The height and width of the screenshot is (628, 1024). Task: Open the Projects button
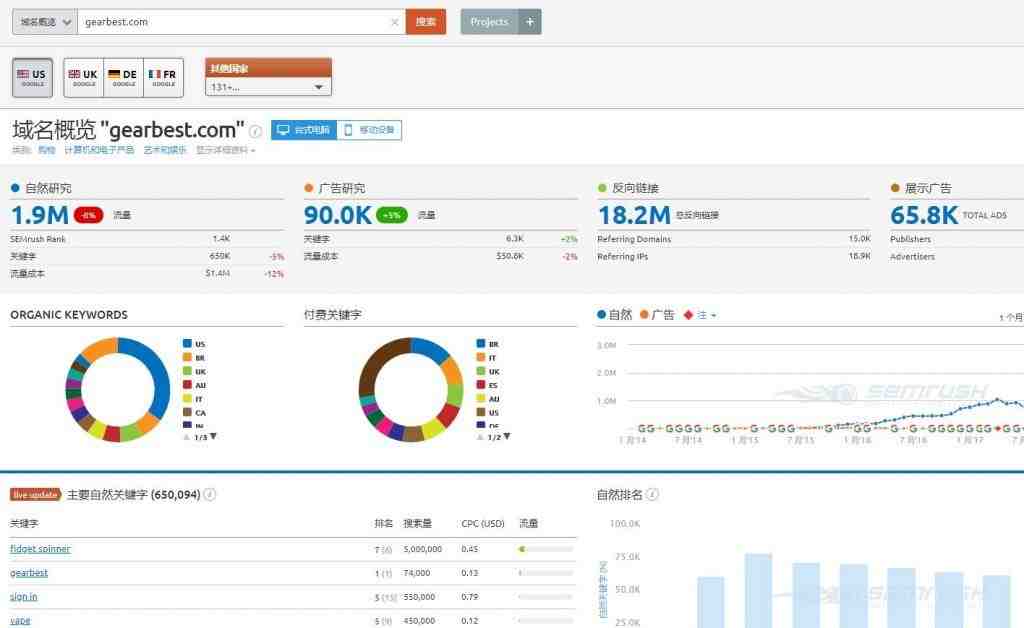click(489, 22)
